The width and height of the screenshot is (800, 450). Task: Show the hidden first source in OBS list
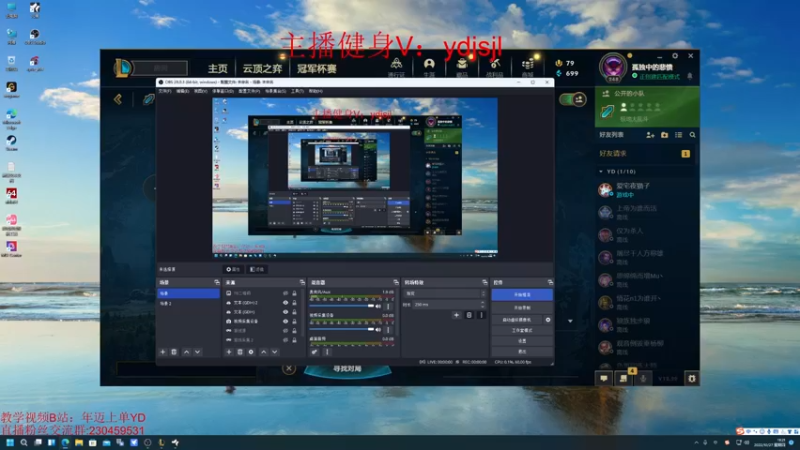[x=285, y=293]
